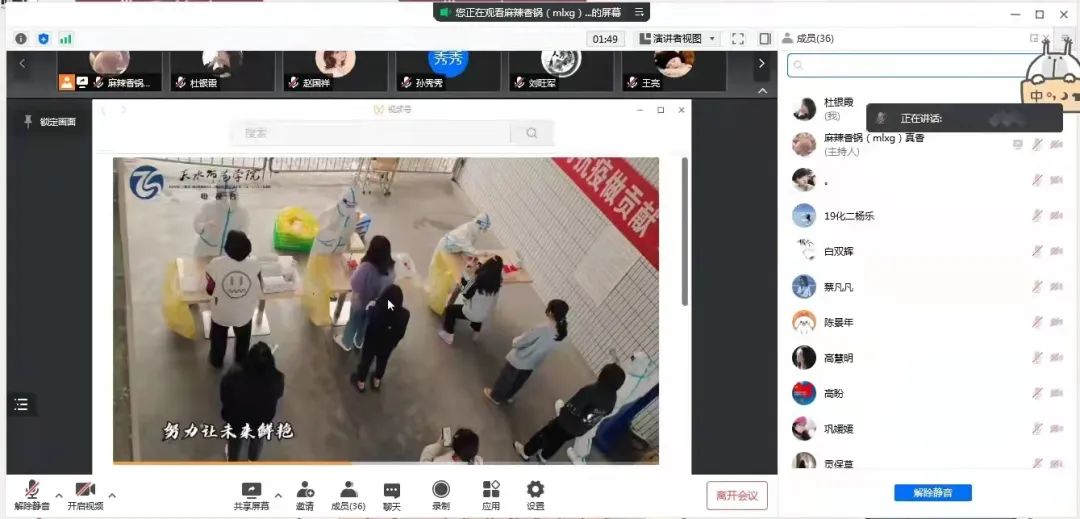Click the green network signal status icon
Screen dimensions: 1080x519
point(66,39)
